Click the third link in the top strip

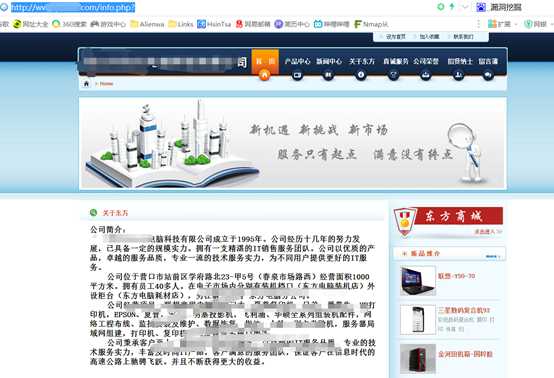point(463,37)
